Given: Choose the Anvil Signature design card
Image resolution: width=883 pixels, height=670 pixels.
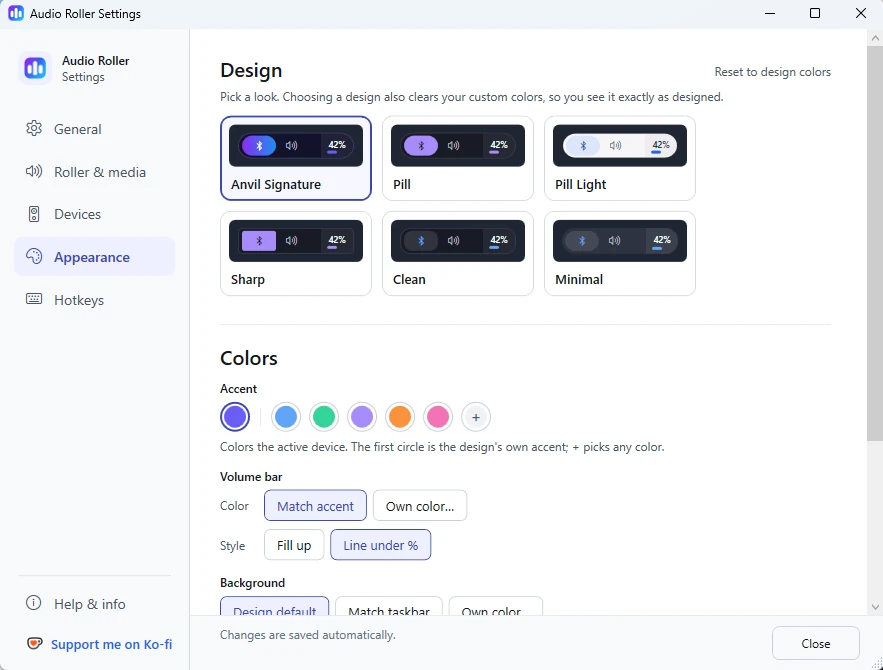Looking at the screenshot, I should [x=296, y=158].
